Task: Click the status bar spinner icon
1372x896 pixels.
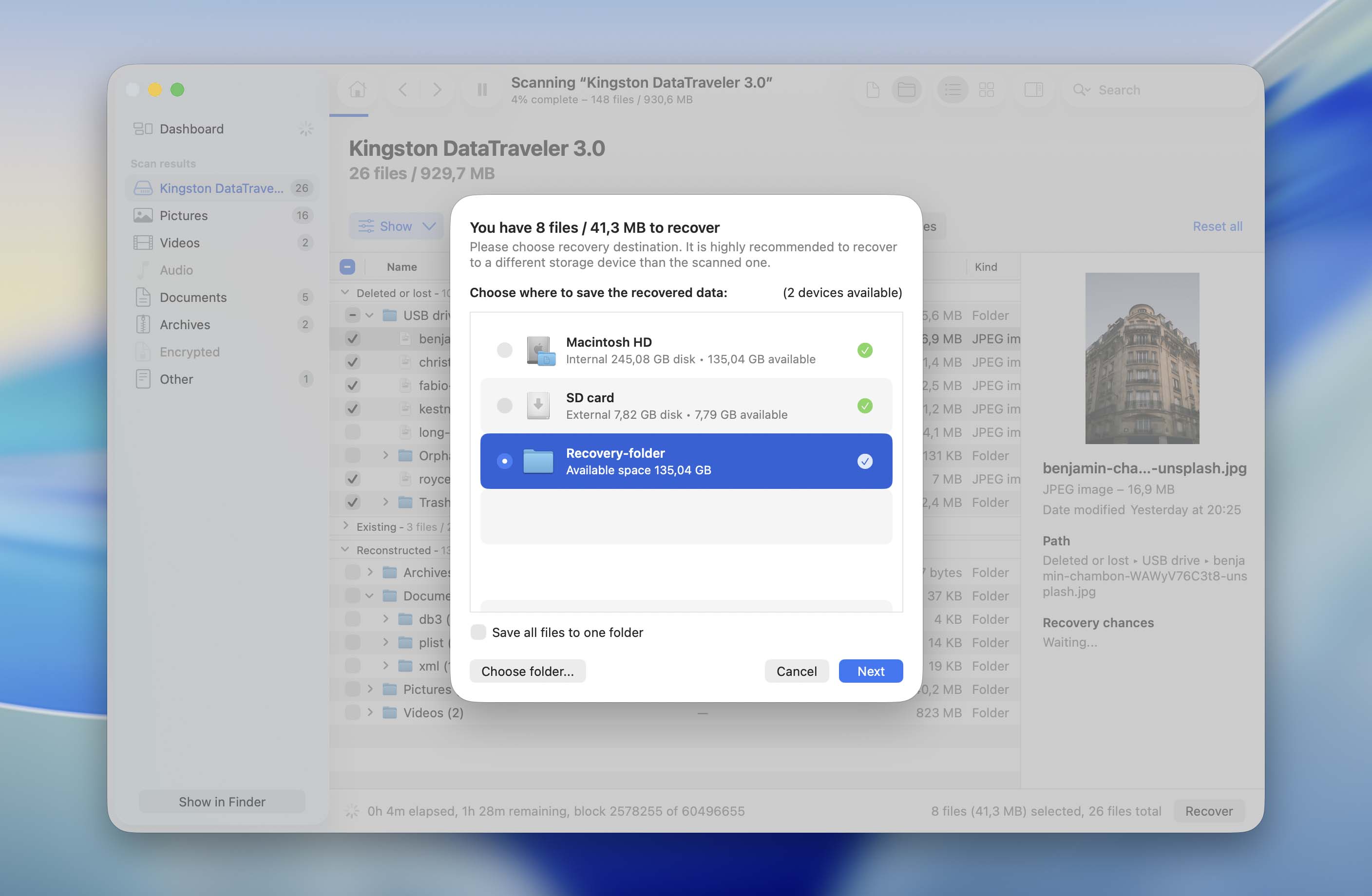Action: (352, 811)
